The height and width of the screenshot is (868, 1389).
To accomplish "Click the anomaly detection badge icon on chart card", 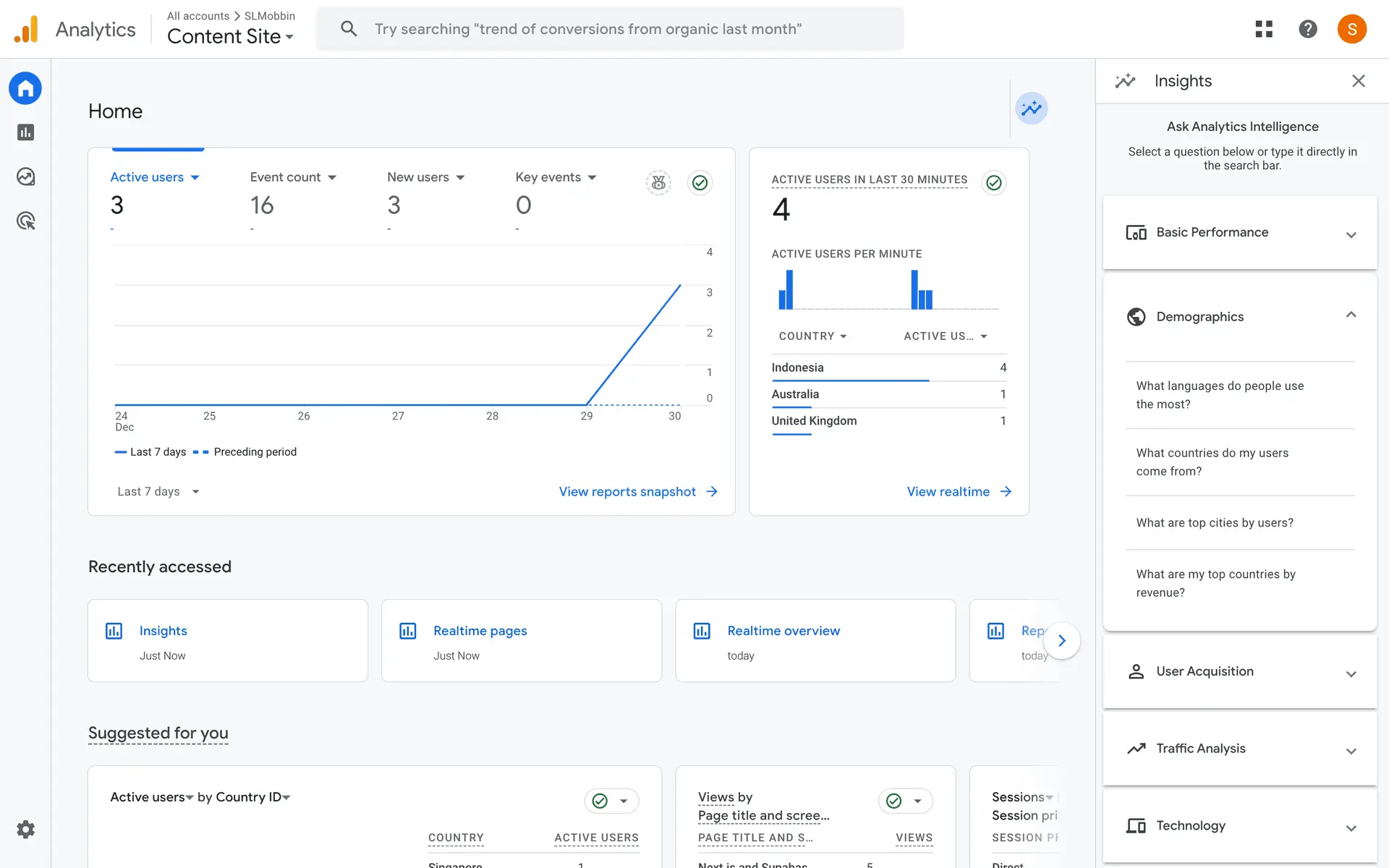I will [658, 183].
